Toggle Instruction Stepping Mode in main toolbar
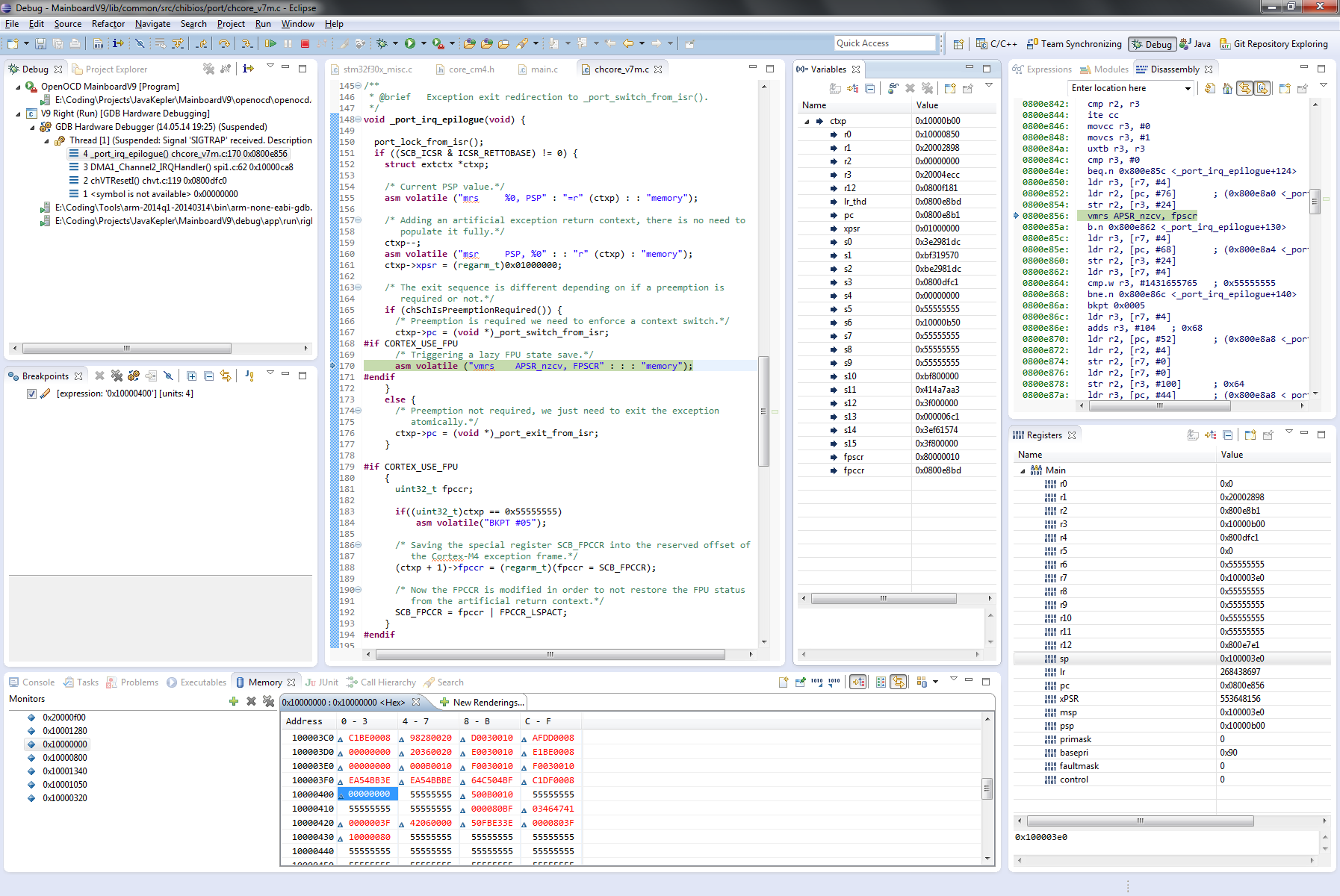 pos(118,44)
